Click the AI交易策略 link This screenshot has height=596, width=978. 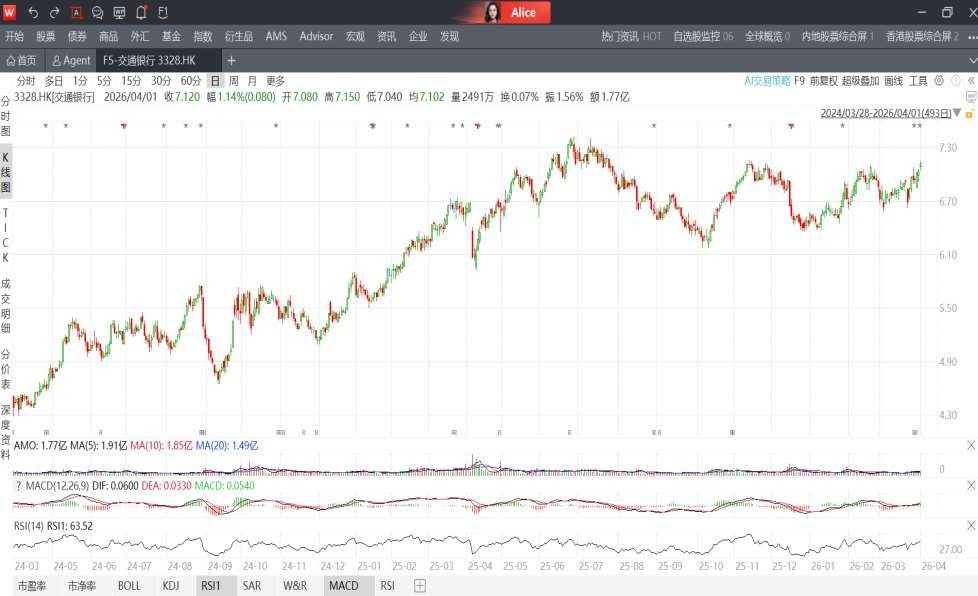click(x=767, y=81)
